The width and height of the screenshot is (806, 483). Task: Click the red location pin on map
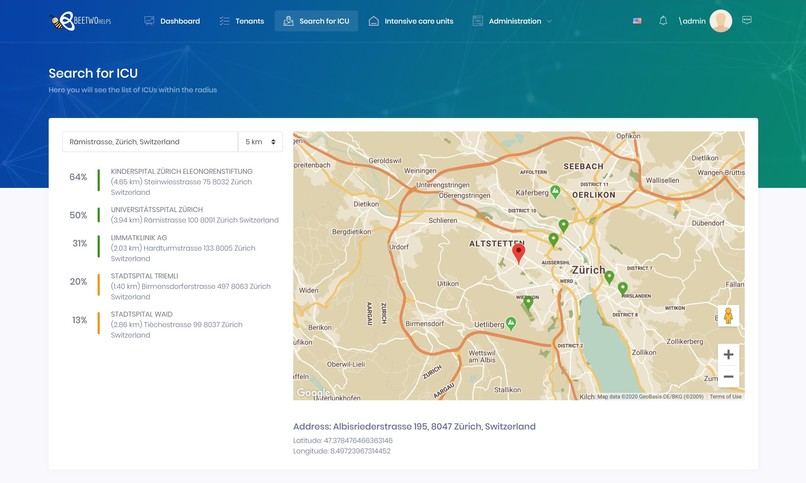(519, 253)
